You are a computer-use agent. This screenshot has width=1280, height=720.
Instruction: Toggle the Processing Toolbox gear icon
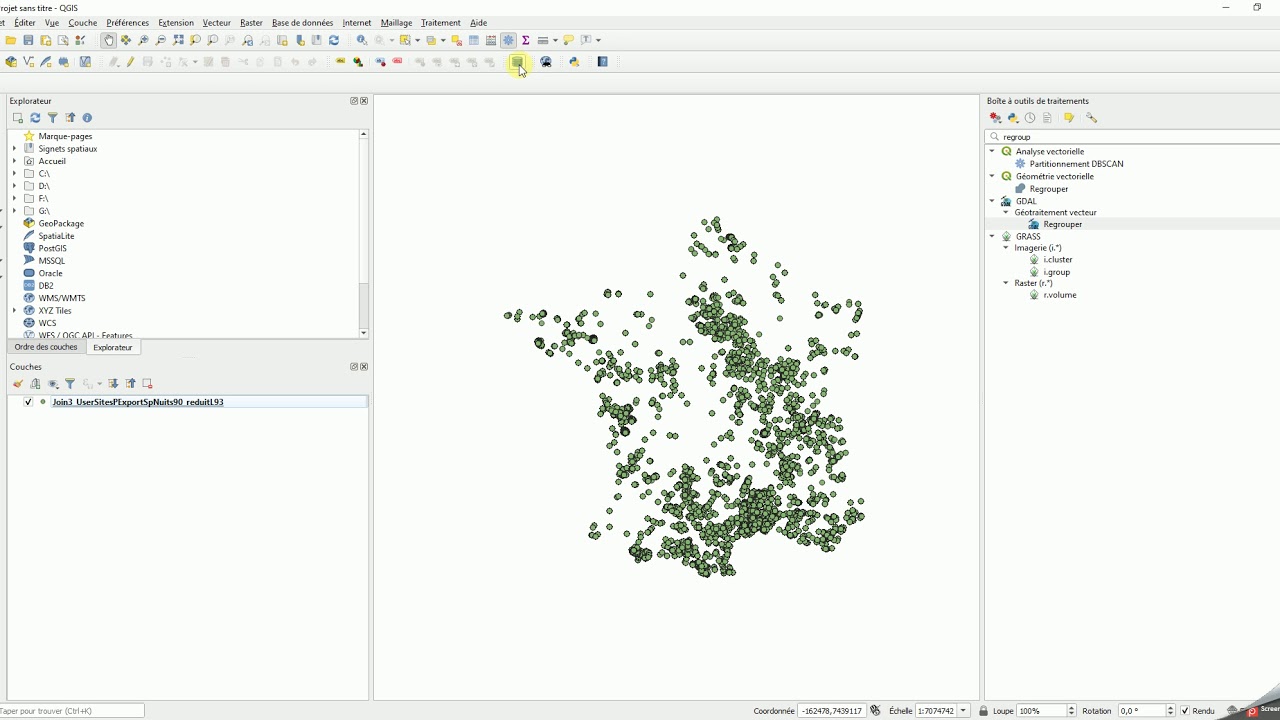tap(508, 40)
